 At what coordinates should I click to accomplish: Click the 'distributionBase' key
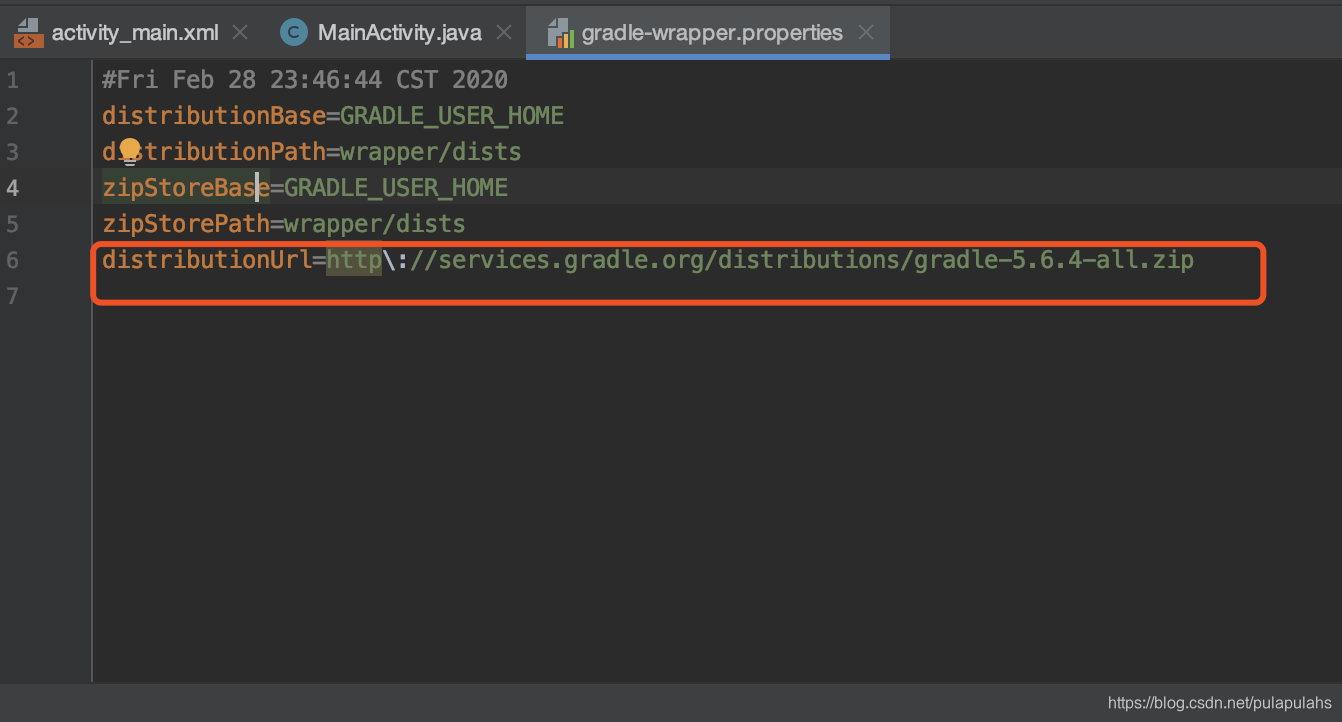(214, 116)
